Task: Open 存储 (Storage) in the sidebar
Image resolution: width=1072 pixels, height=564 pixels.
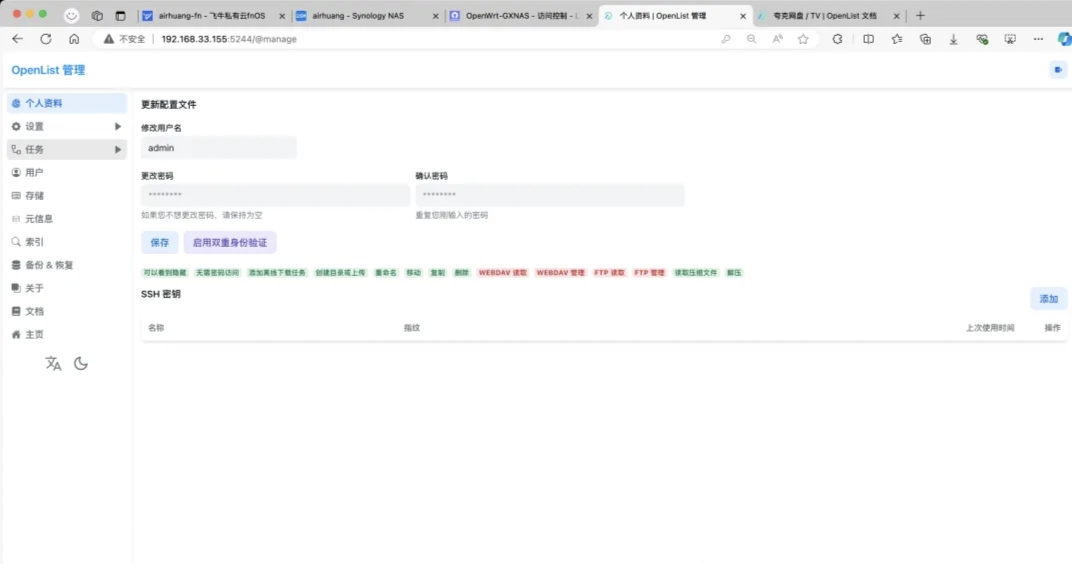Action: tap(34, 195)
